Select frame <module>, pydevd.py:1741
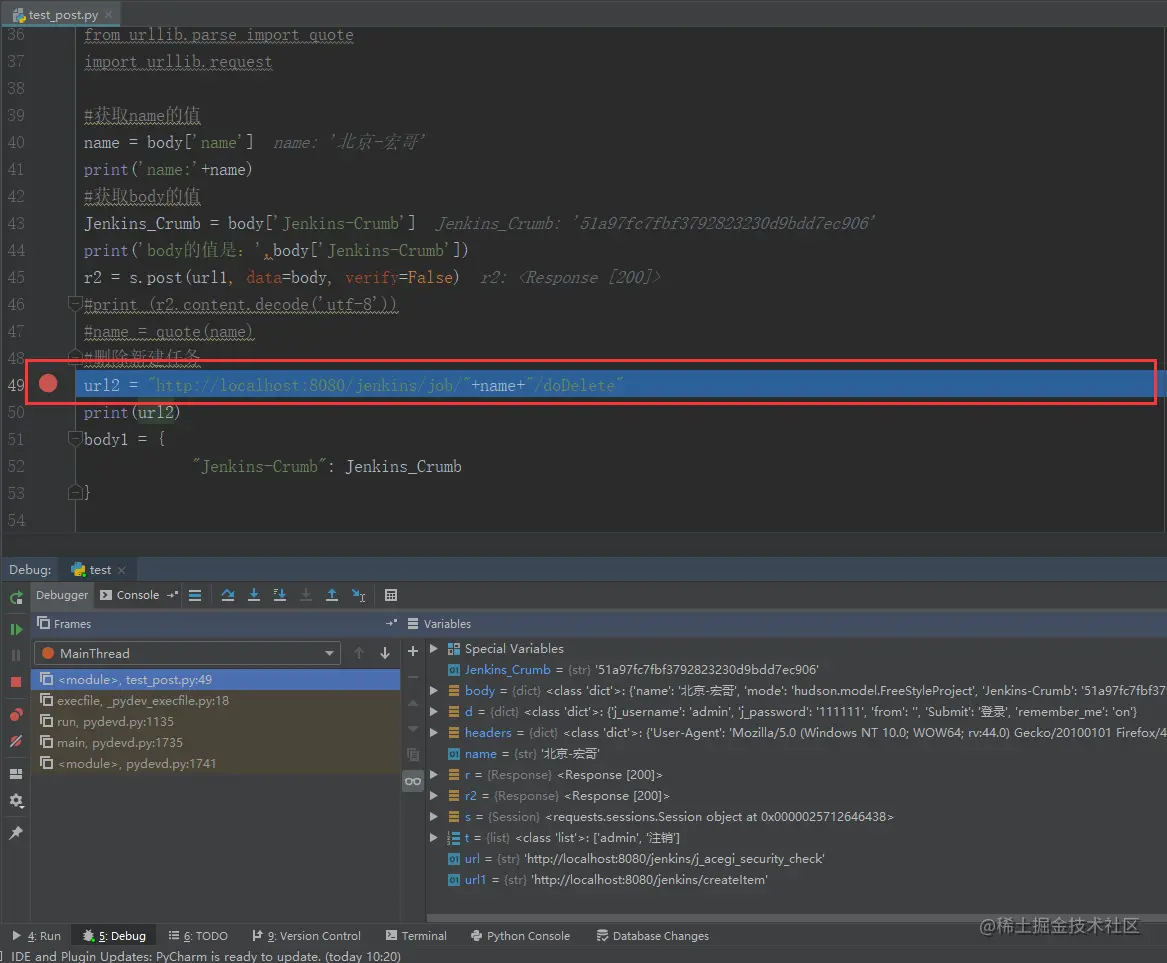Image resolution: width=1167 pixels, height=963 pixels. click(x=216, y=764)
